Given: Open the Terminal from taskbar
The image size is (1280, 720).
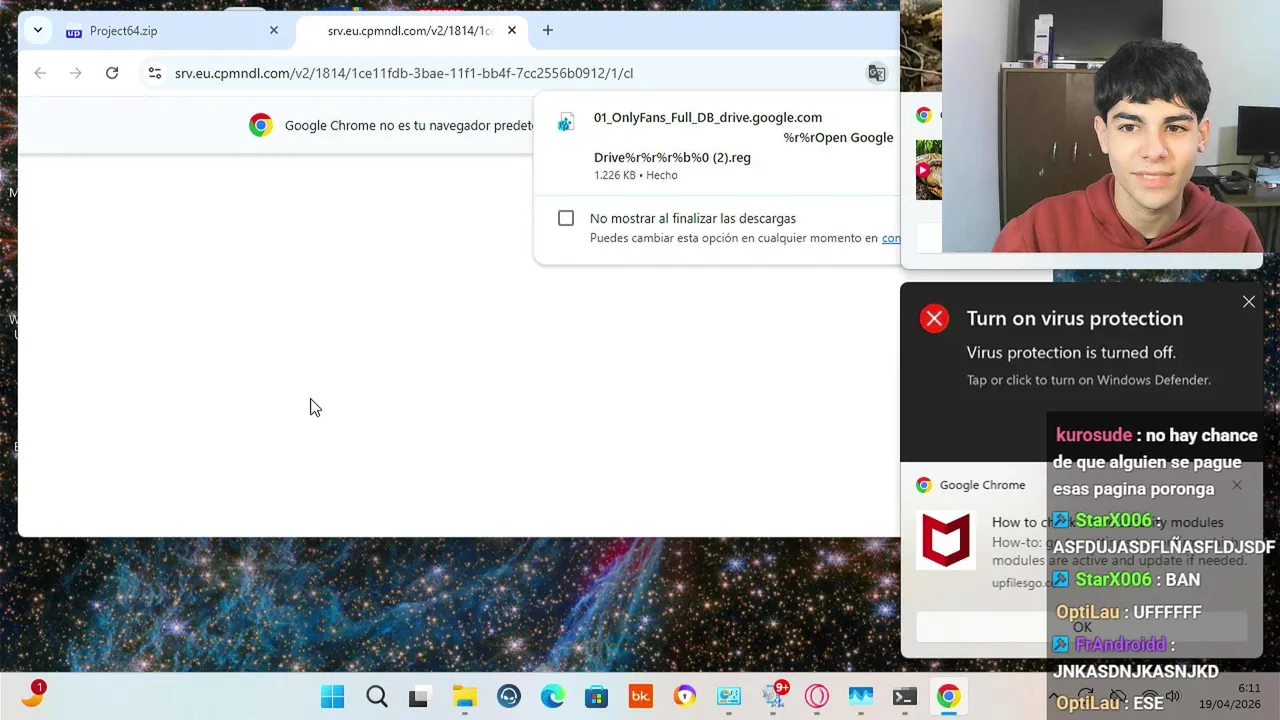Looking at the screenshot, I should pos(905,696).
